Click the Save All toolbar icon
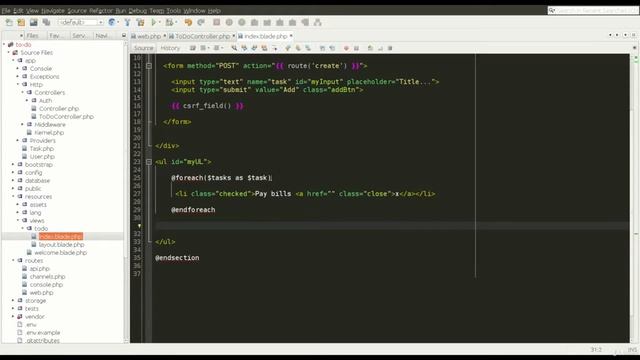Image resolution: width=640 pixels, height=360 pixels. [x=46, y=22]
